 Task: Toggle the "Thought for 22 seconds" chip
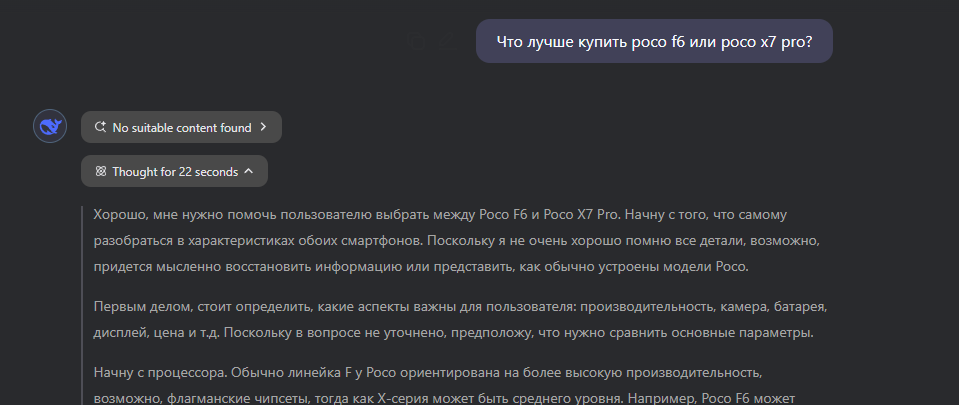pos(174,171)
